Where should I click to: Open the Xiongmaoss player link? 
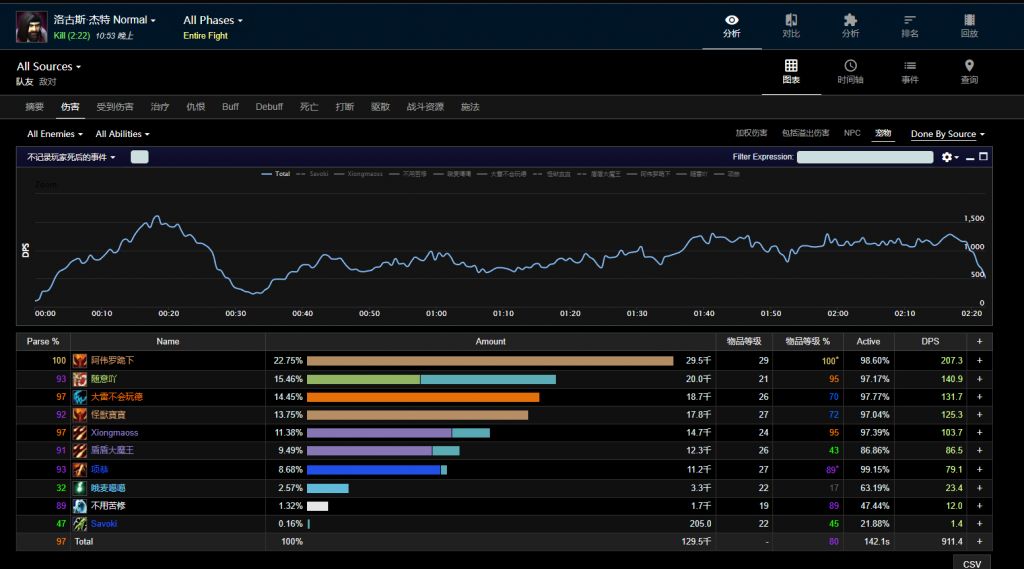click(114, 433)
